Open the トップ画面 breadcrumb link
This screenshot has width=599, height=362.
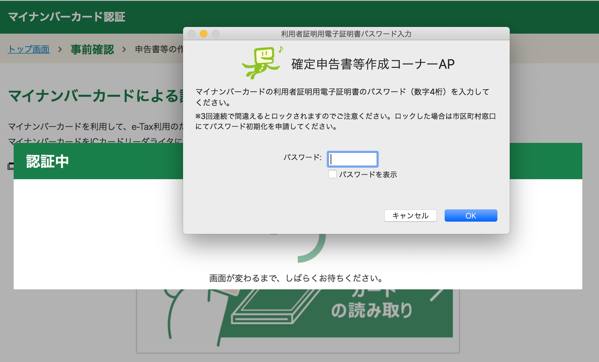pos(29,49)
